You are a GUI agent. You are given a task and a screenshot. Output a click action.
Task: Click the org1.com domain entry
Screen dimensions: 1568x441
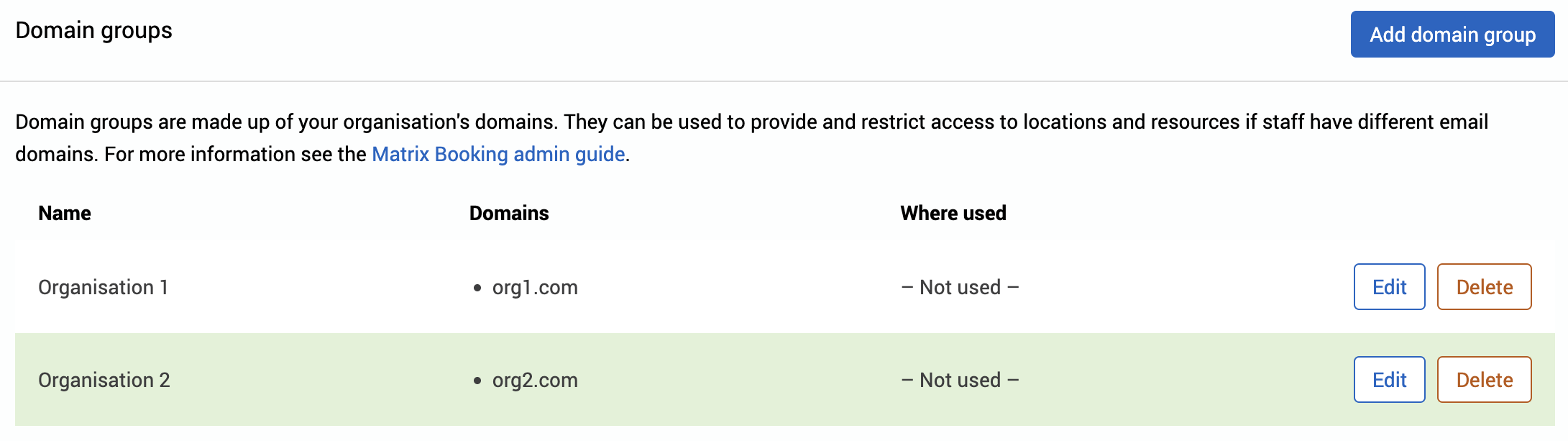[535, 287]
